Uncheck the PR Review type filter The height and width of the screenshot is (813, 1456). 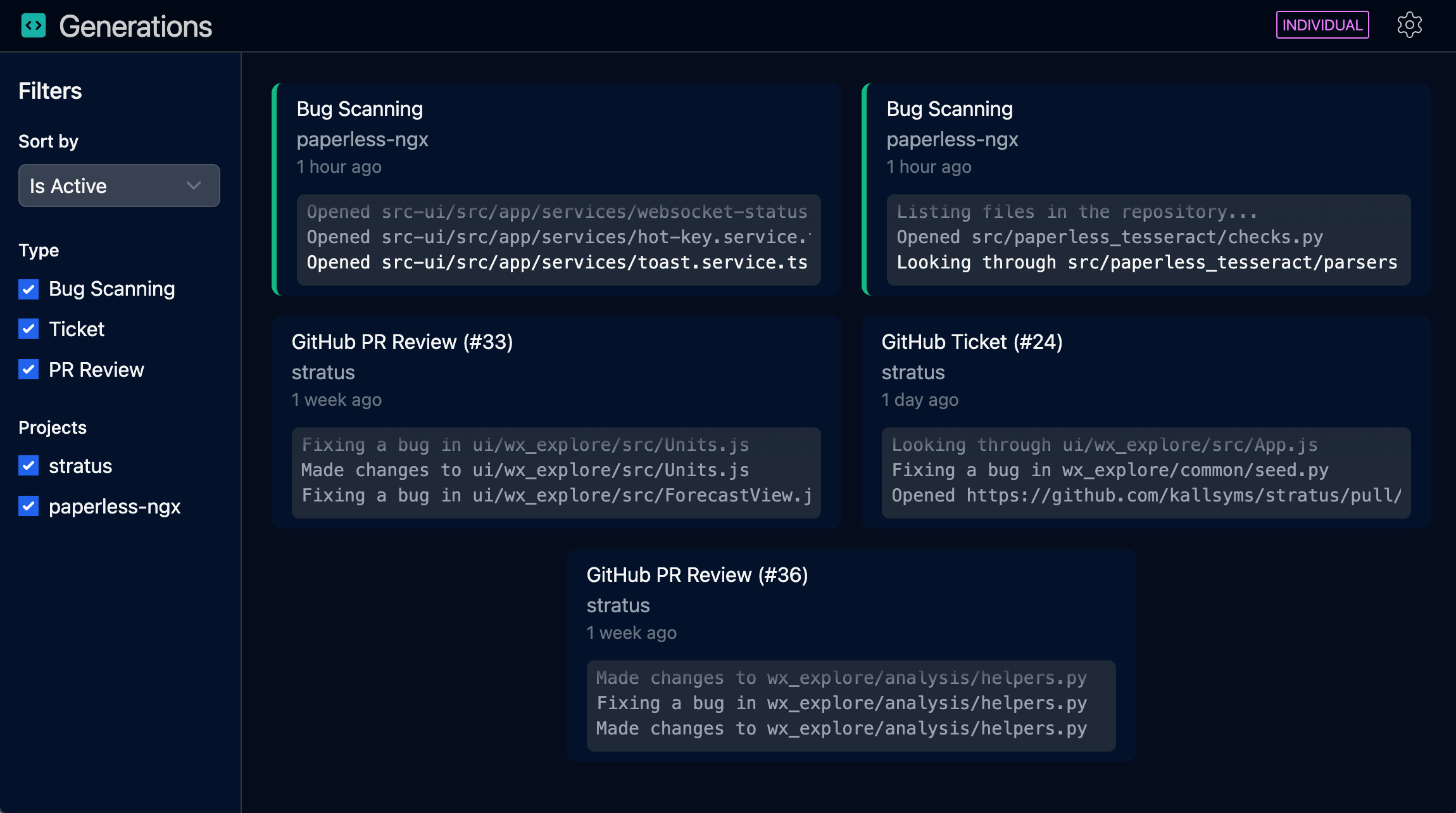pos(28,370)
